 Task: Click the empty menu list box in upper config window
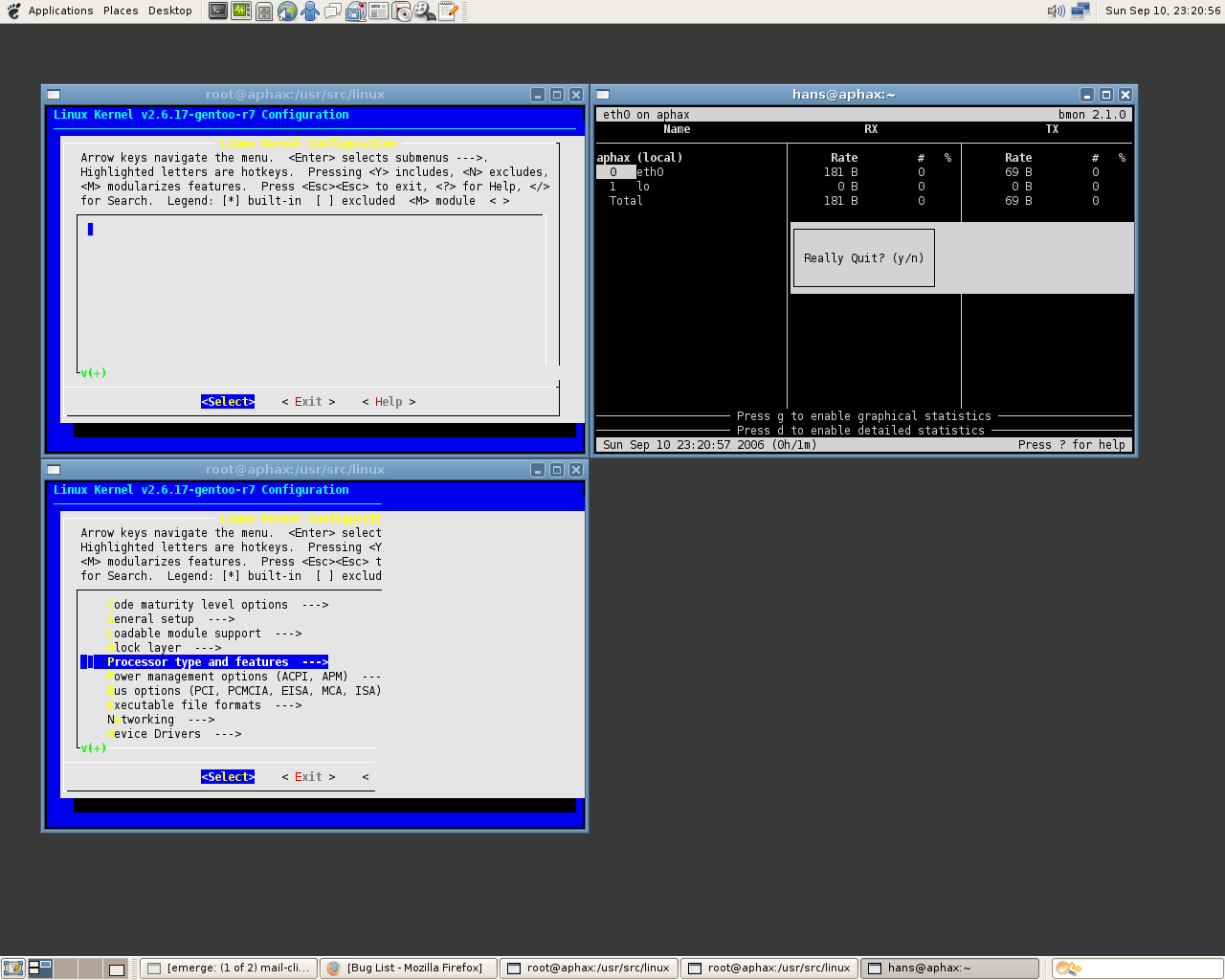click(311, 294)
